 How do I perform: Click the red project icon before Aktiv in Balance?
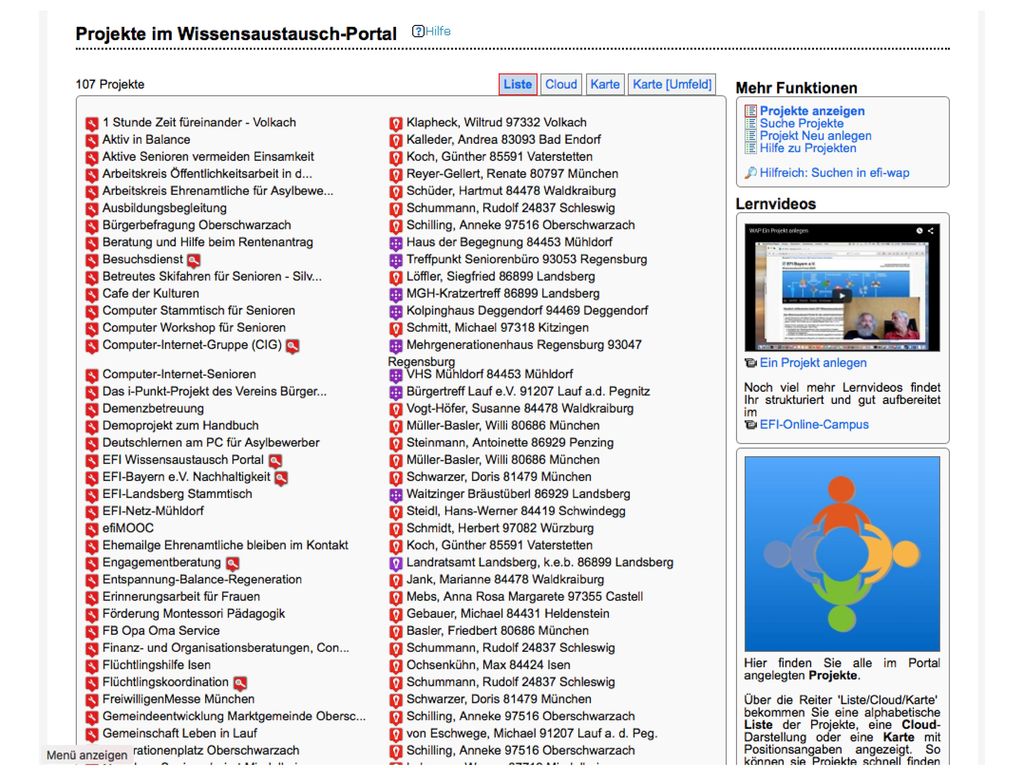[91, 140]
